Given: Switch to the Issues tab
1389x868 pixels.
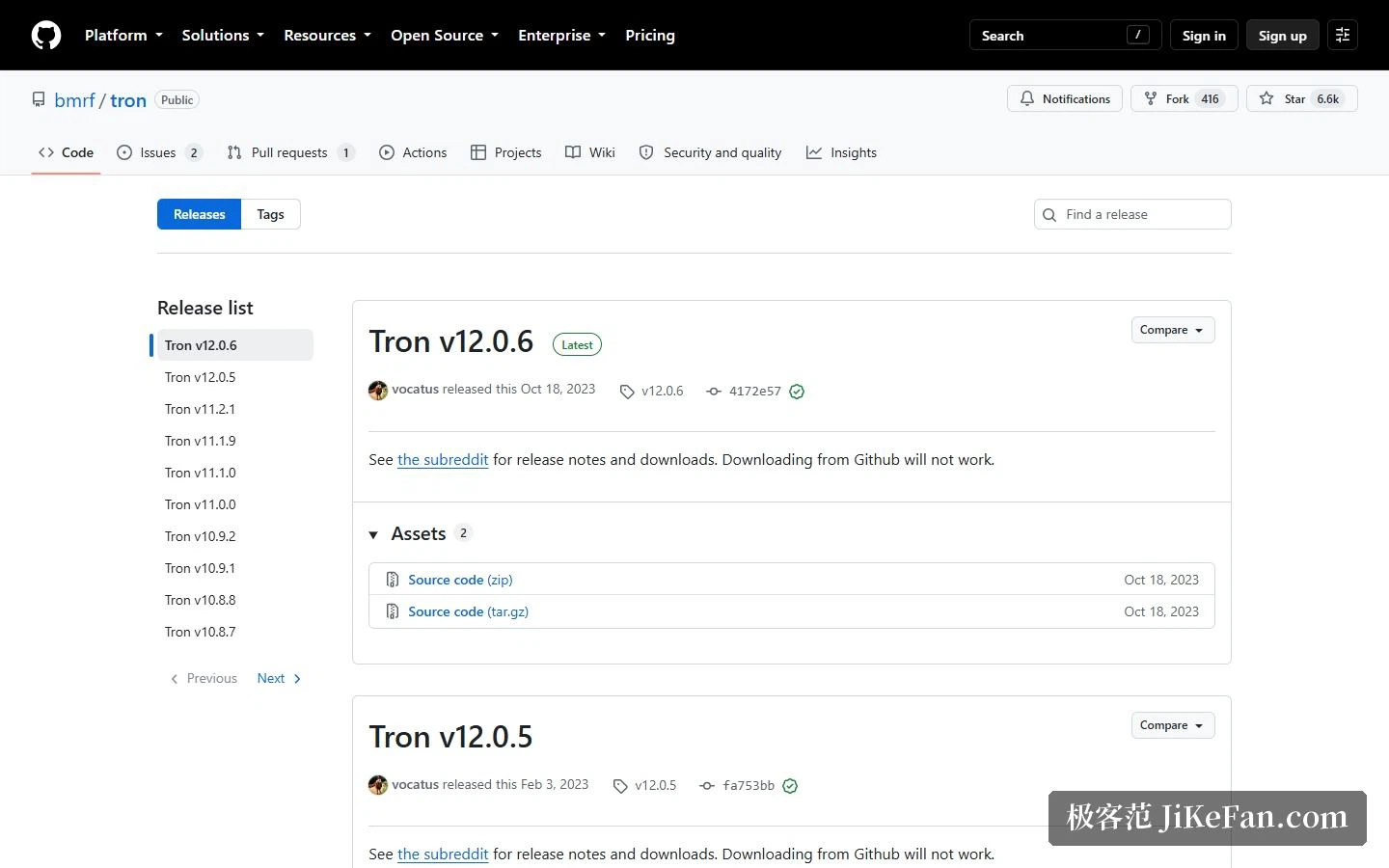Looking at the screenshot, I should 159,152.
